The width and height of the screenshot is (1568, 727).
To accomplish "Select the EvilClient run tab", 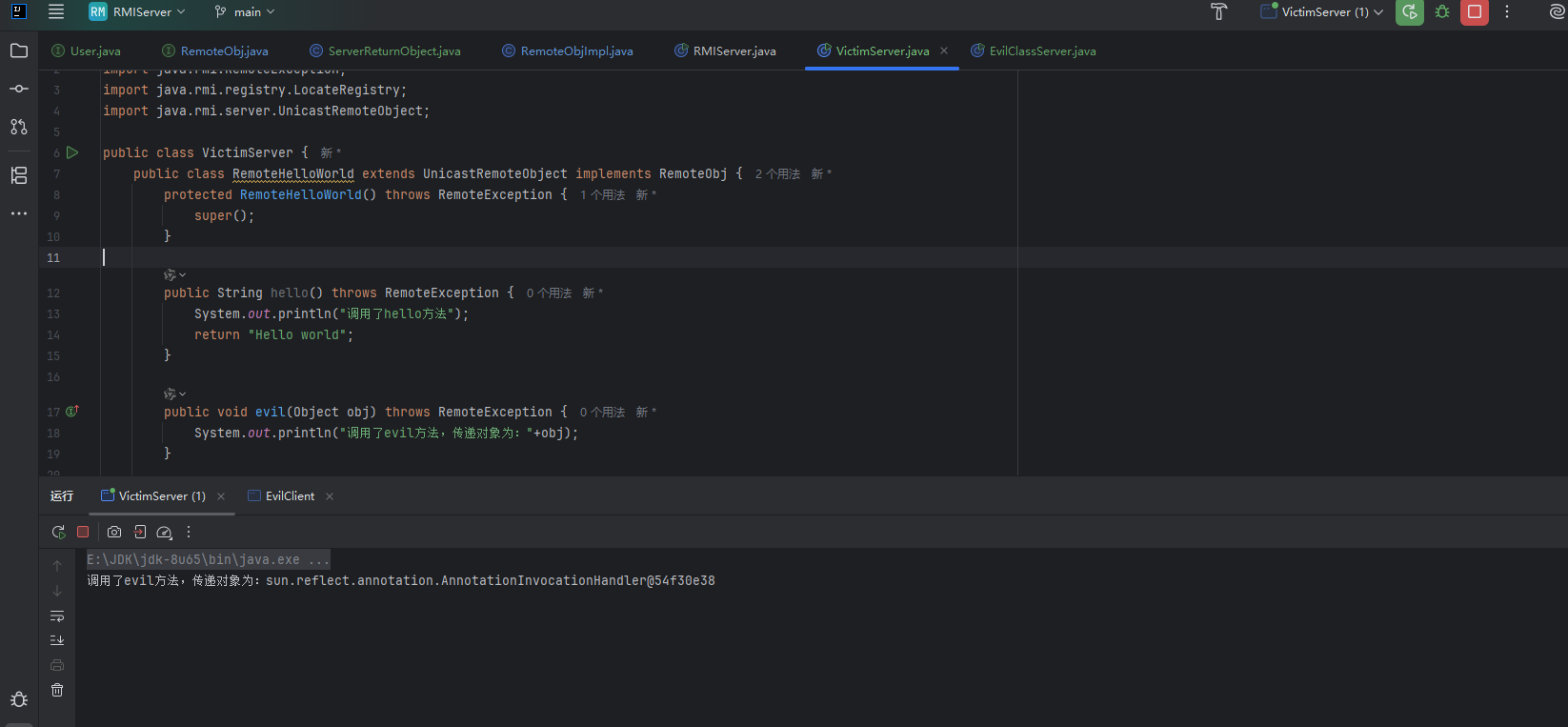I will [290, 496].
